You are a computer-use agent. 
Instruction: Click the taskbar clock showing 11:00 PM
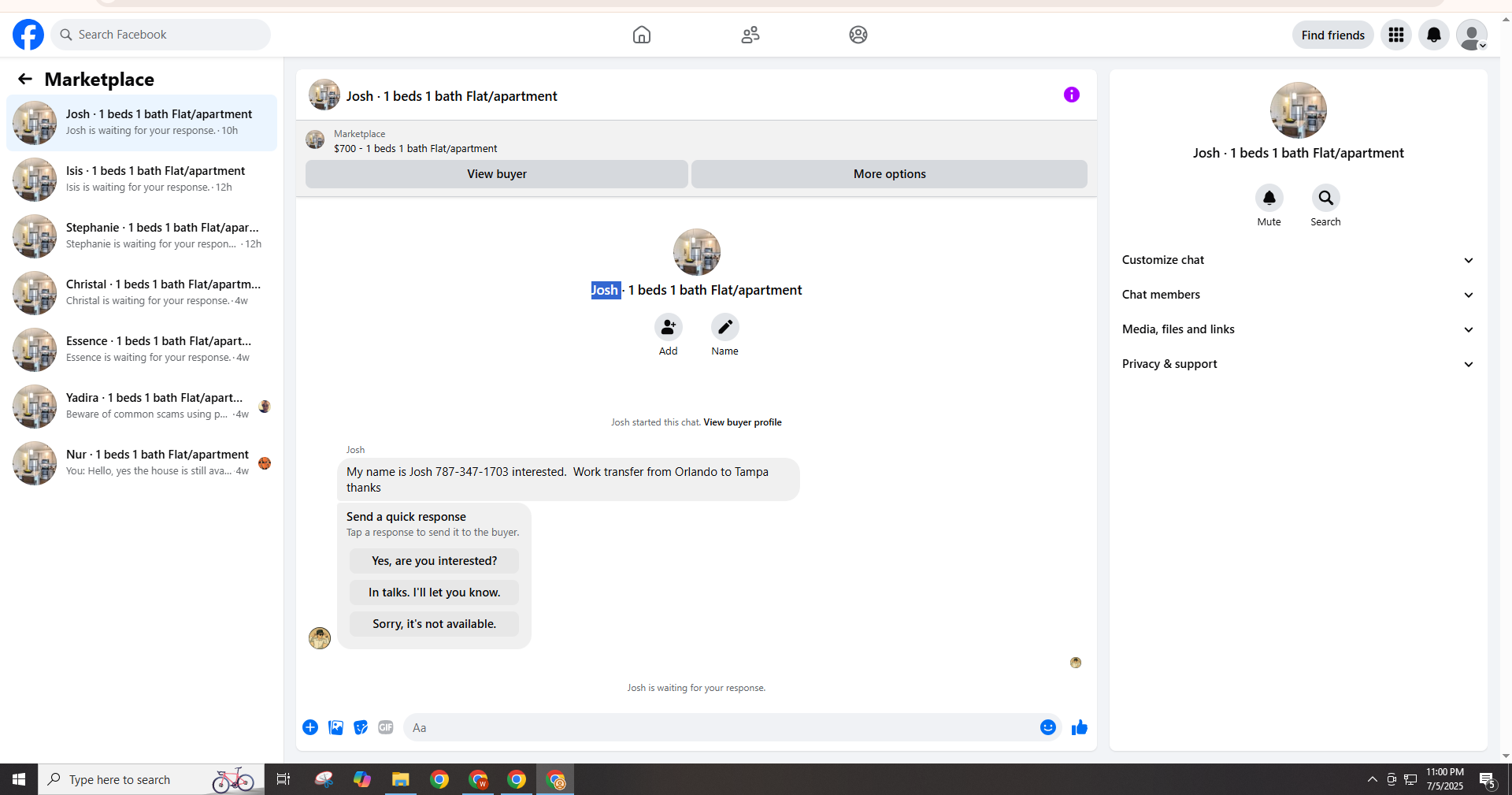[x=1445, y=779]
